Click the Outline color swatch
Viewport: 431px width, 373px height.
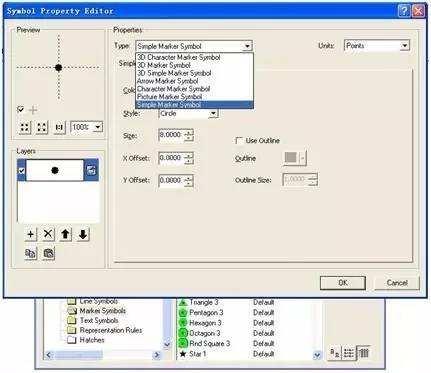291,158
